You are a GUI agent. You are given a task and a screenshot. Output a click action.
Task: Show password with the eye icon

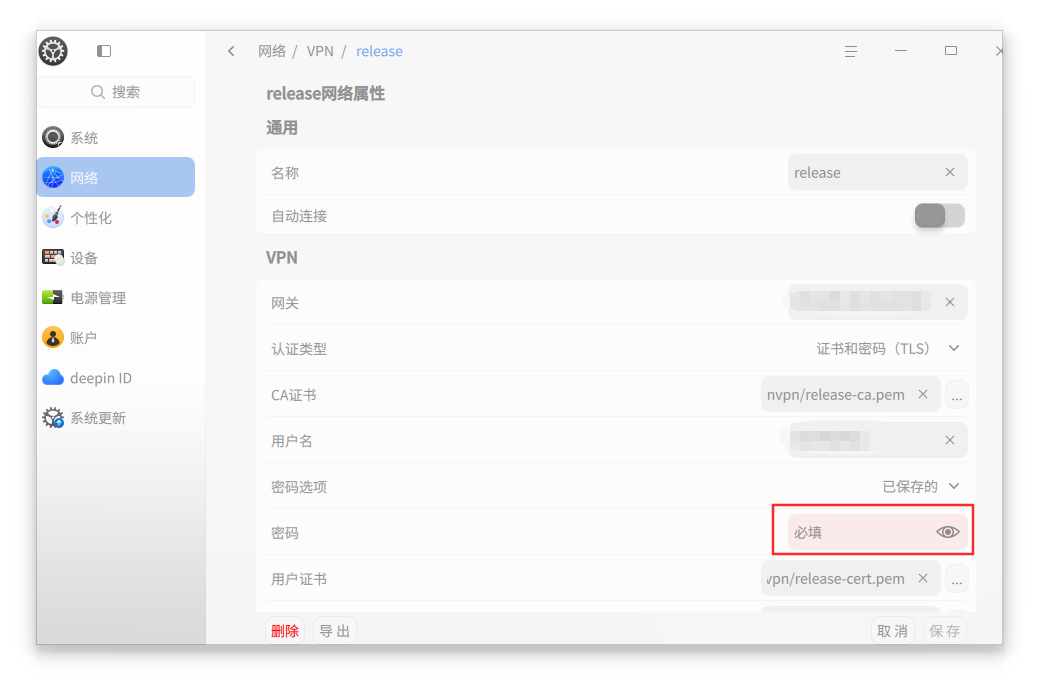pos(948,532)
